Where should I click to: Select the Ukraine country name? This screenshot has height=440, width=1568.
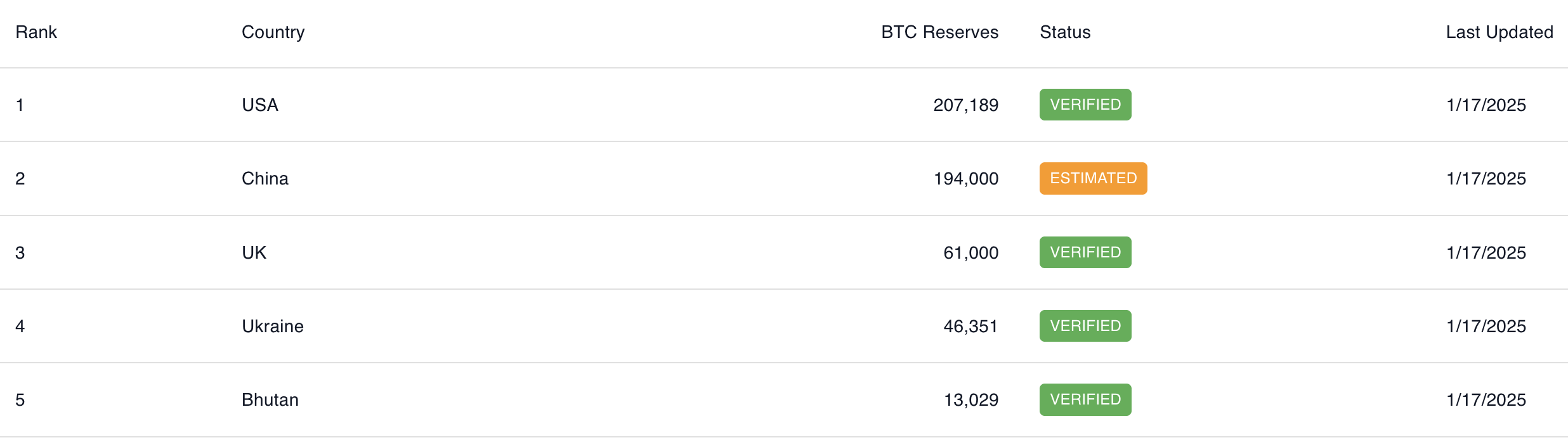[x=273, y=327]
